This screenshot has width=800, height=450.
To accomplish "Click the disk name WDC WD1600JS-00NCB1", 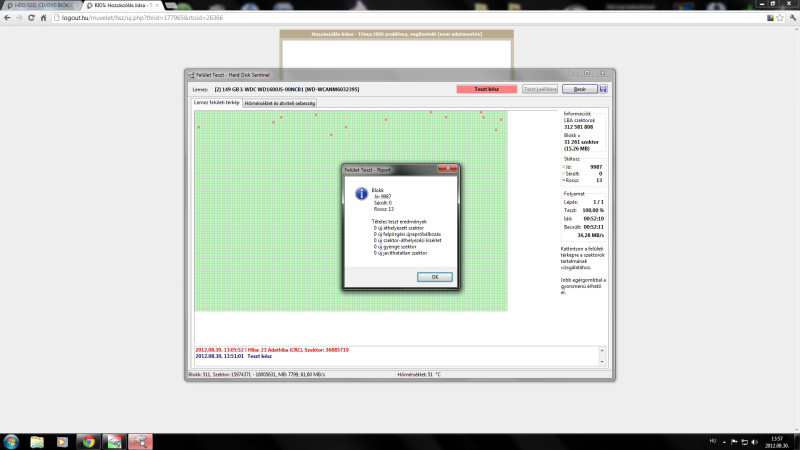I will (274, 89).
